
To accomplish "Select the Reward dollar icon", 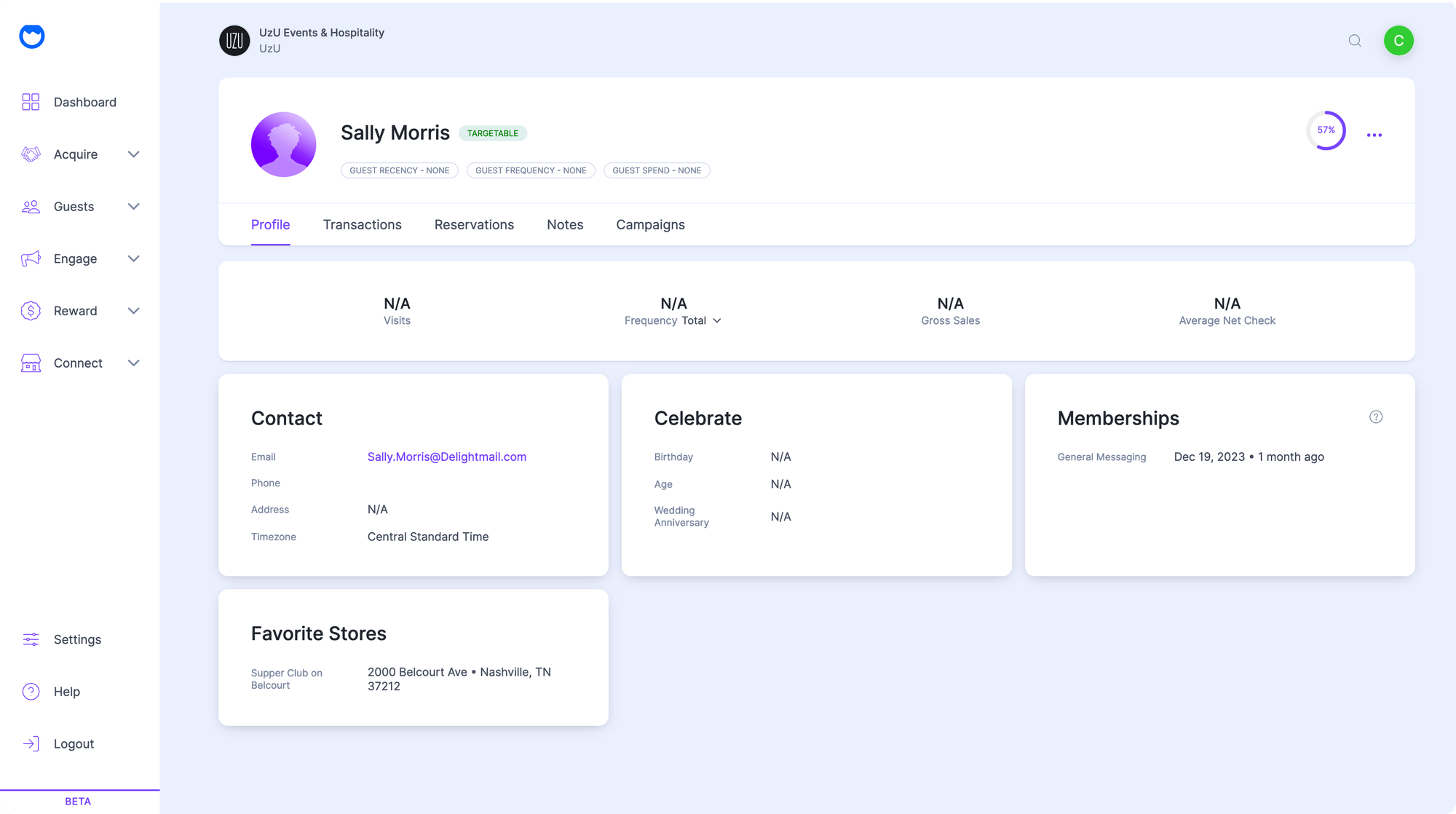I will point(31,310).
